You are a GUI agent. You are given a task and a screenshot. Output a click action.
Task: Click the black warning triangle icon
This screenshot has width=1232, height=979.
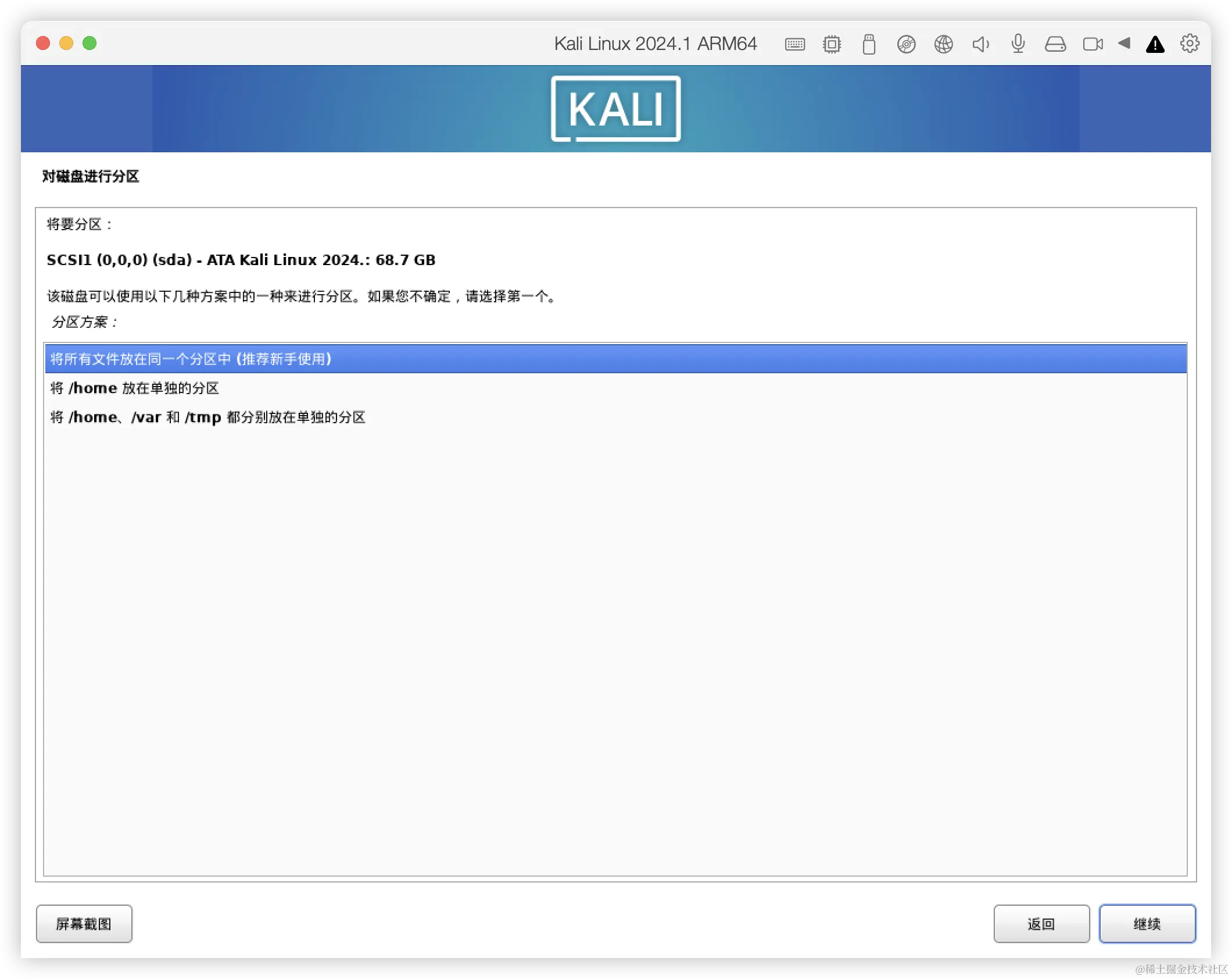(1155, 44)
